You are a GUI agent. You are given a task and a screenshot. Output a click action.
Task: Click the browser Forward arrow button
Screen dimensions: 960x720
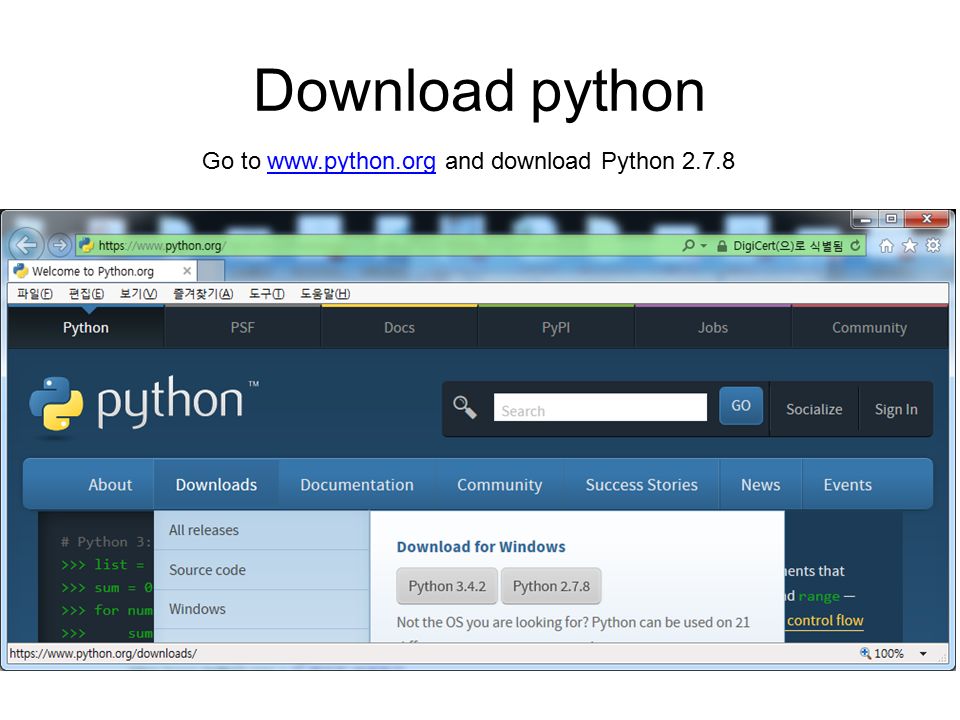tap(59, 246)
